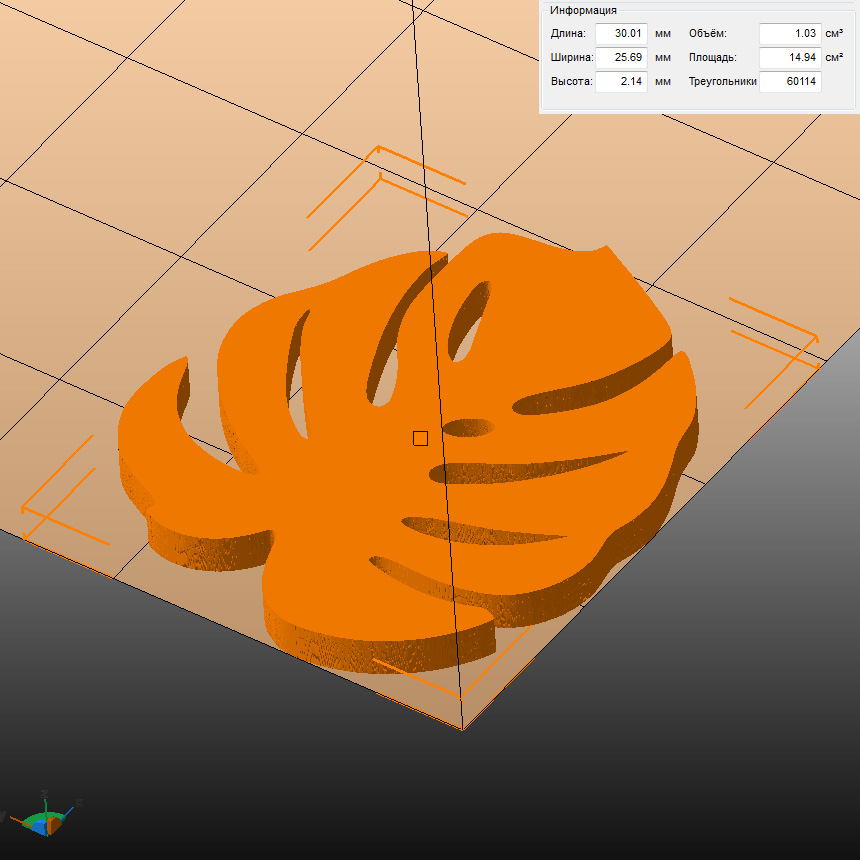Click the Информация group title
Image resolution: width=860 pixels, height=860 pixels.
tap(583, 9)
